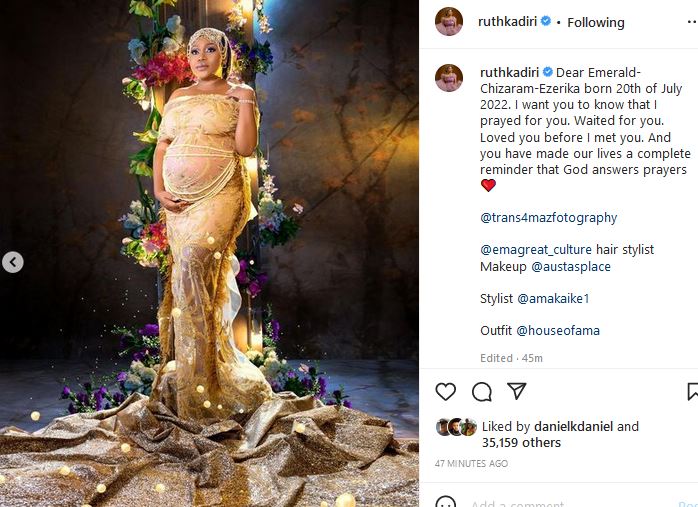Viewport: 698px width, 507px height.
Task: Open the ruthkadiri username in the header
Action: (x=509, y=22)
